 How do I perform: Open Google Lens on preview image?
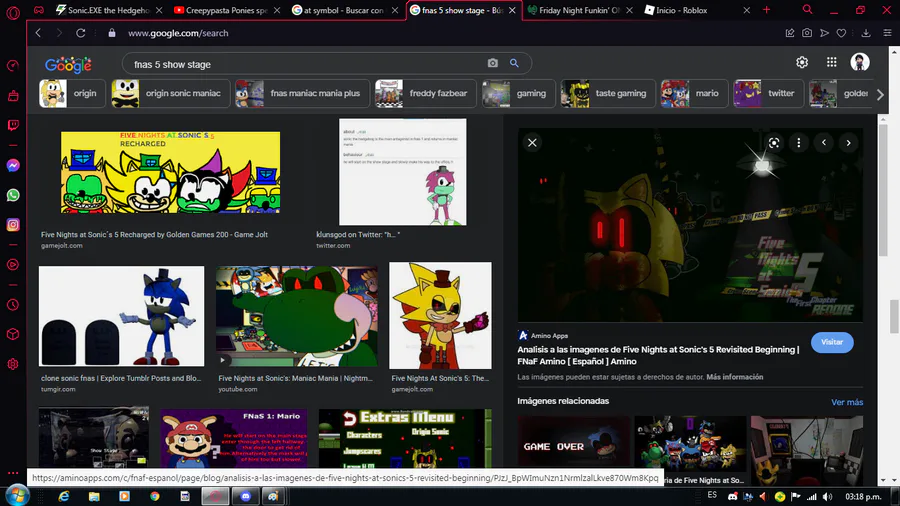774,143
